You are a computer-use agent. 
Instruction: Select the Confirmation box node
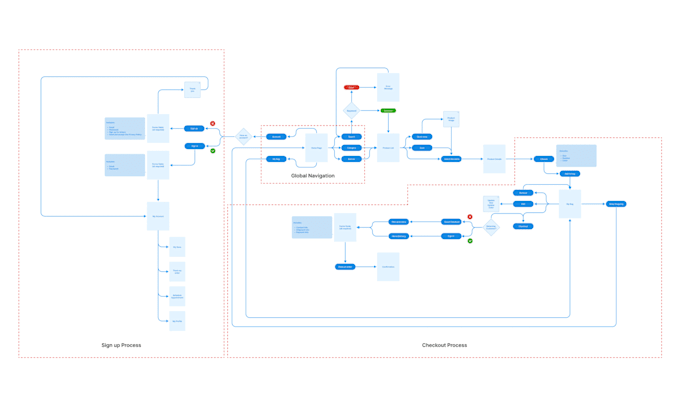coord(388,267)
